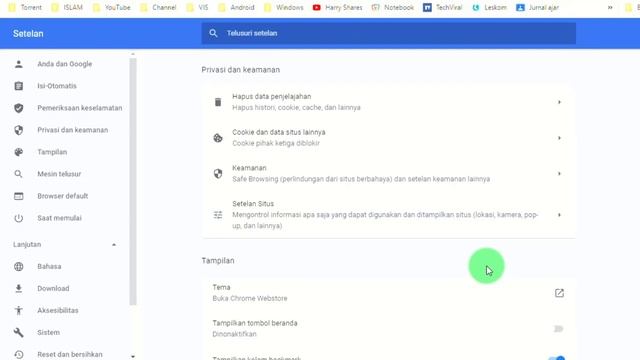Open the ISLAM bookmark folder
This screenshot has width=640, height=360.
67,7
